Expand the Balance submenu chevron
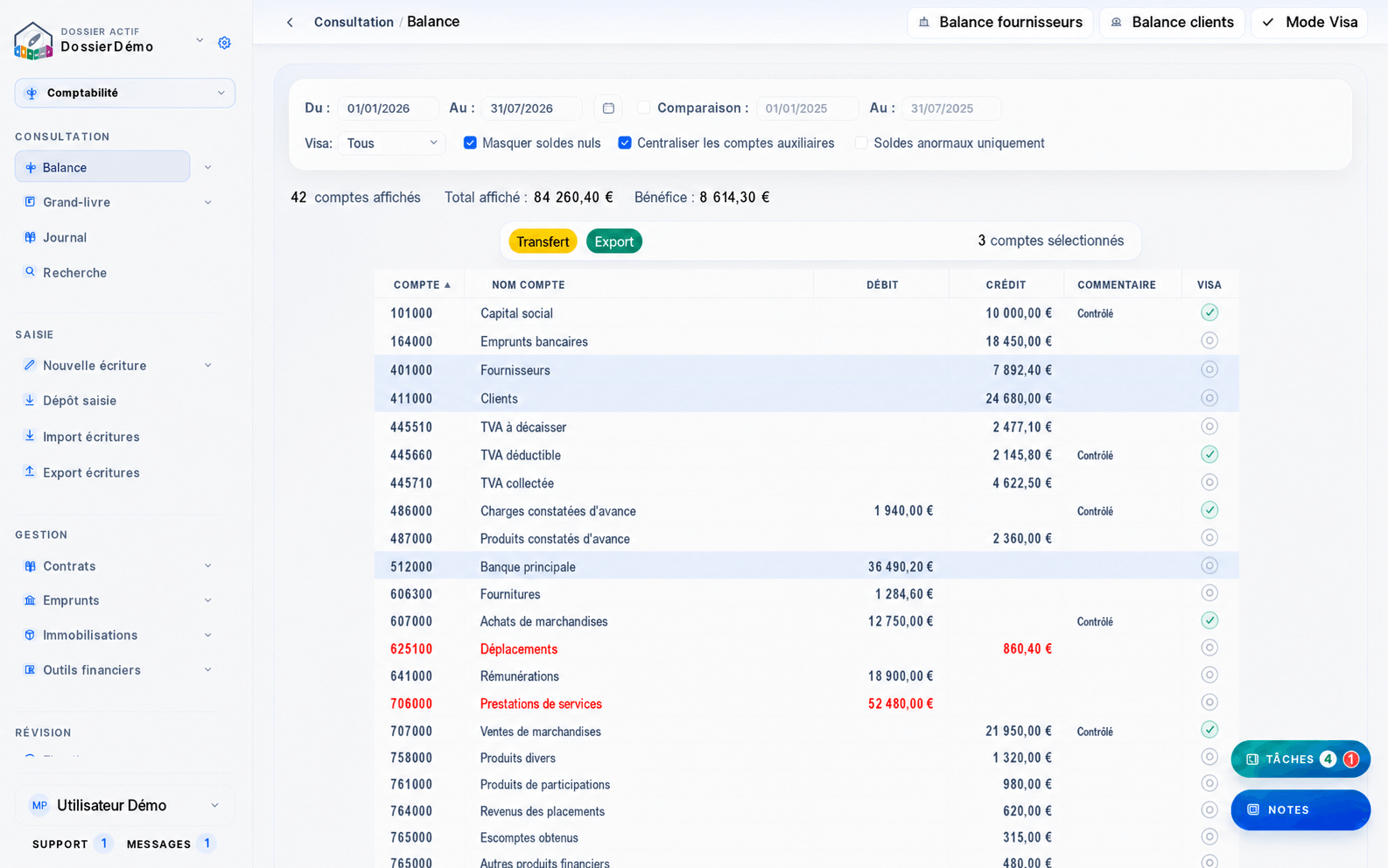Viewport: 1388px width, 868px height. click(x=208, y=167)
